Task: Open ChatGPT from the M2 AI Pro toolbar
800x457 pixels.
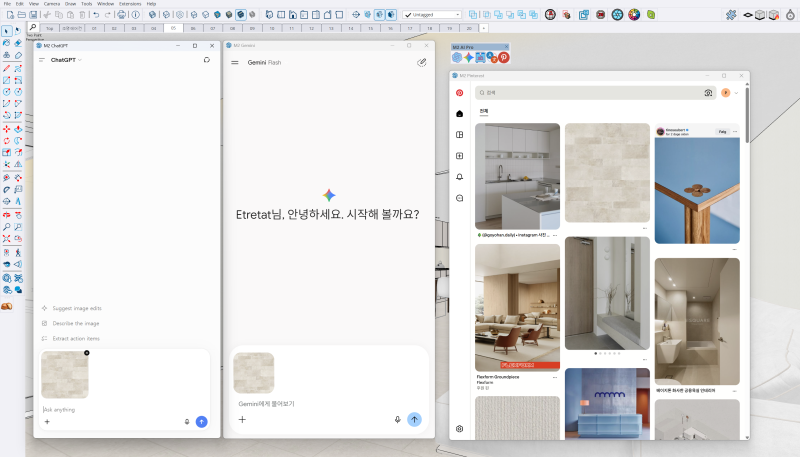Action: click(457, 58)
